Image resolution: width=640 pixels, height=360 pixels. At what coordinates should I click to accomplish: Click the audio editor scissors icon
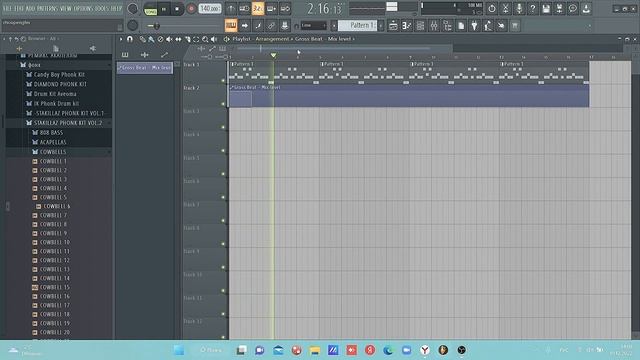click(505, 8)
